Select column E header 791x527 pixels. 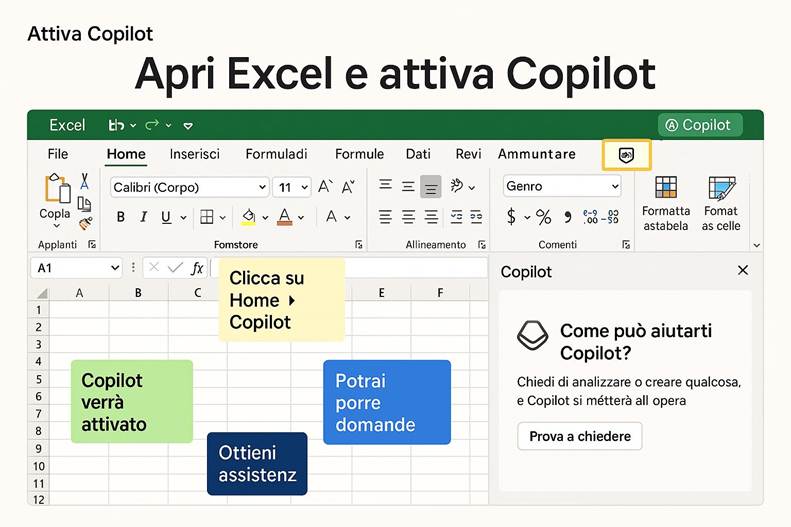[x=381, y=293]
